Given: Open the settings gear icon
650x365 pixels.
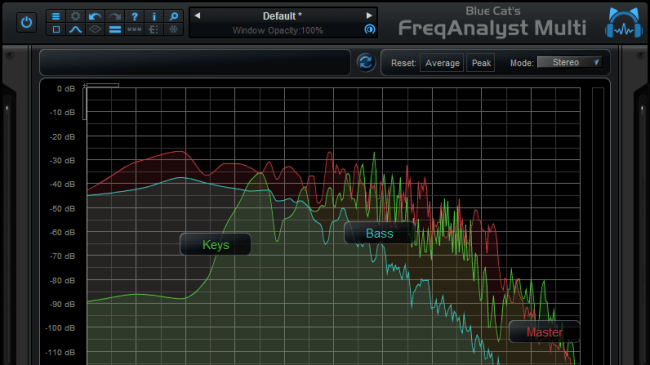Looking at the screenshot, I should pos(75,16).
